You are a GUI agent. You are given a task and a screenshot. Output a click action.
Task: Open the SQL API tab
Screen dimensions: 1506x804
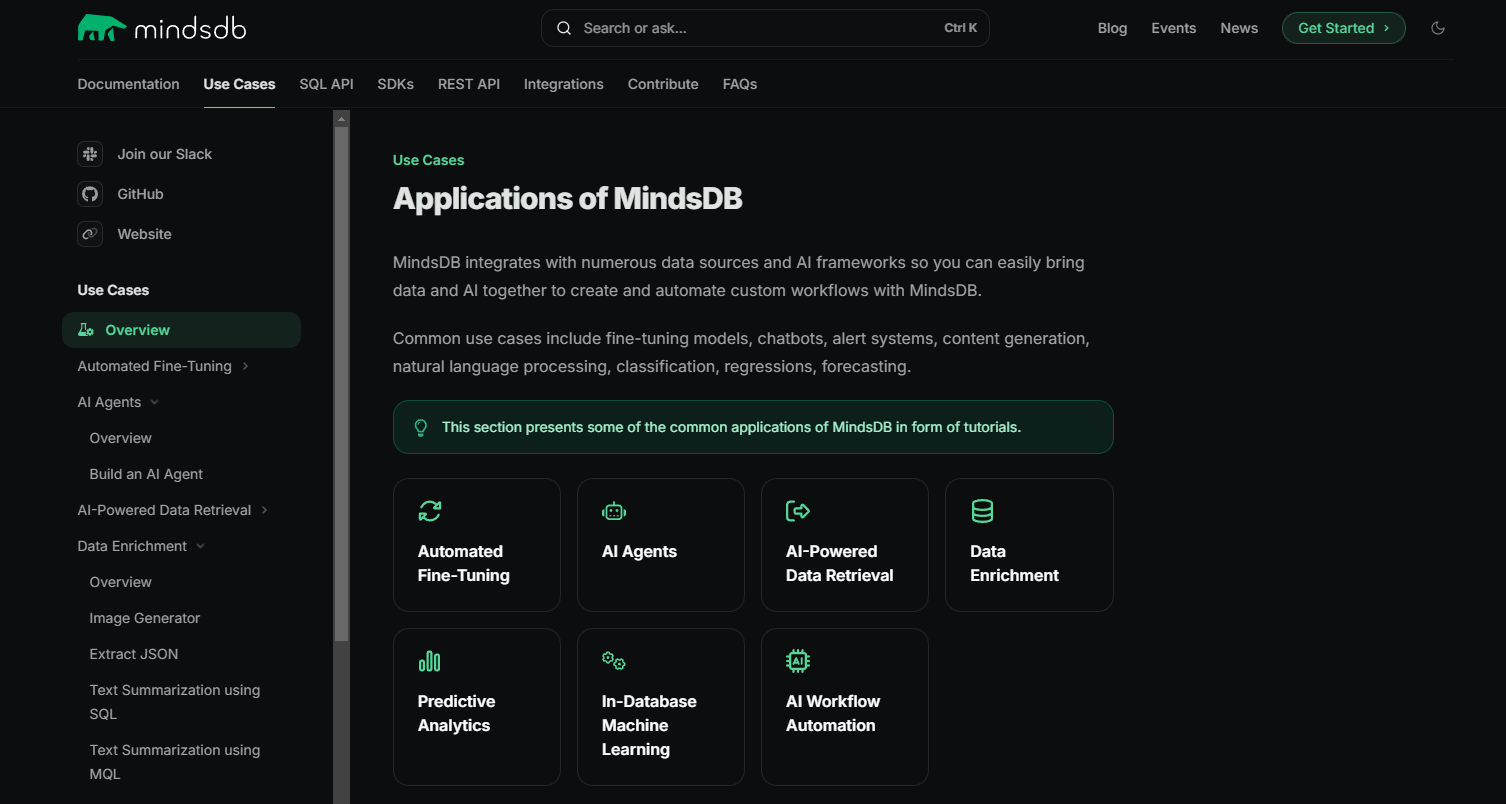pyautogui.click(x=326, y=84)
